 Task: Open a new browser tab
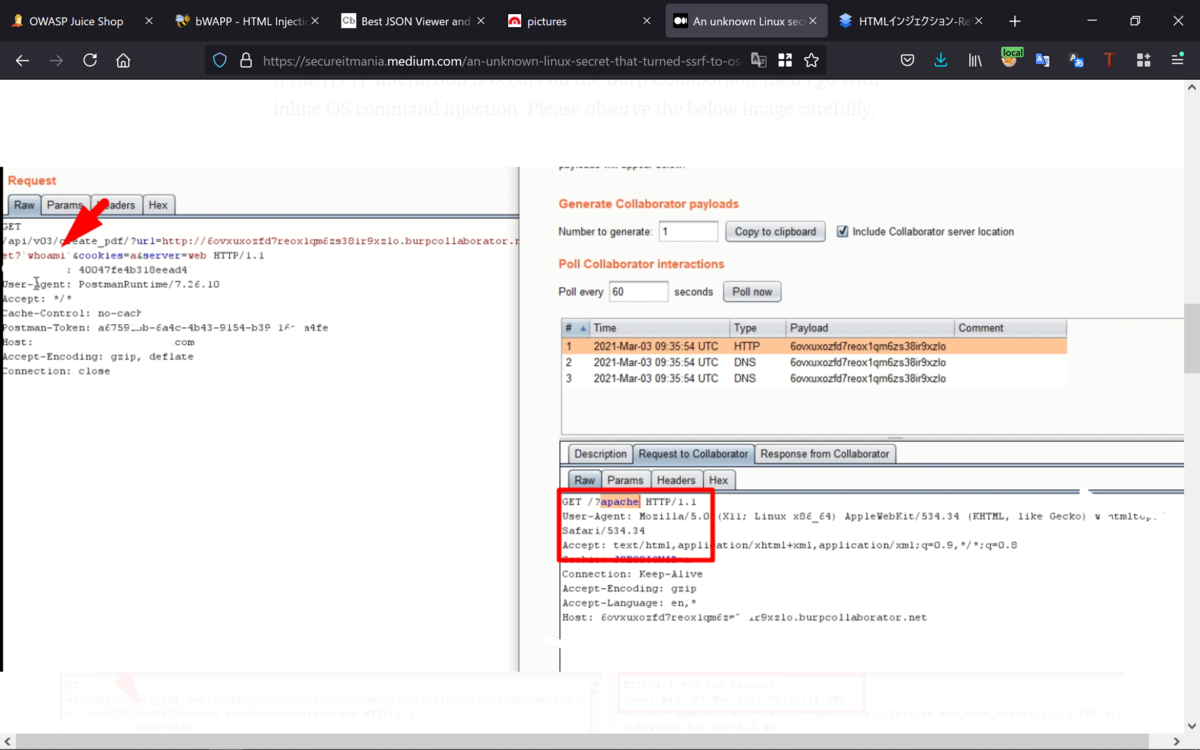(x=1015, y=21)
